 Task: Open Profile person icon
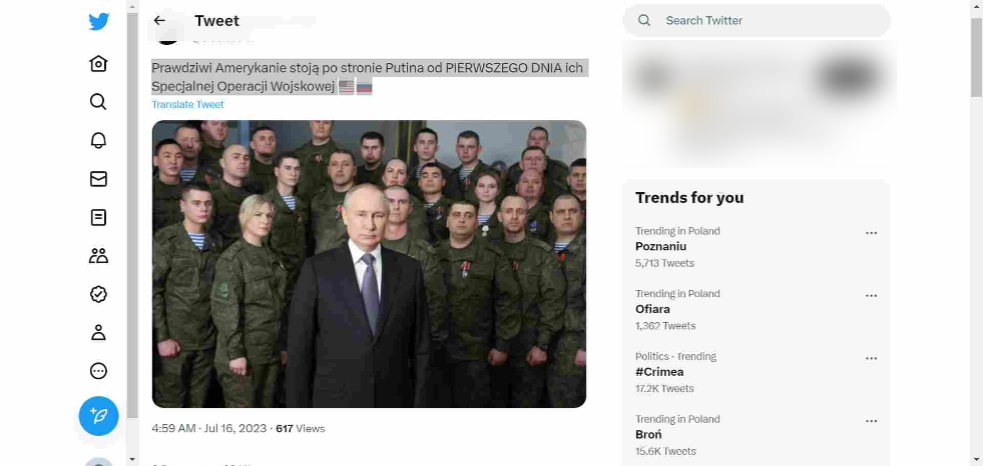click(98, 332)
